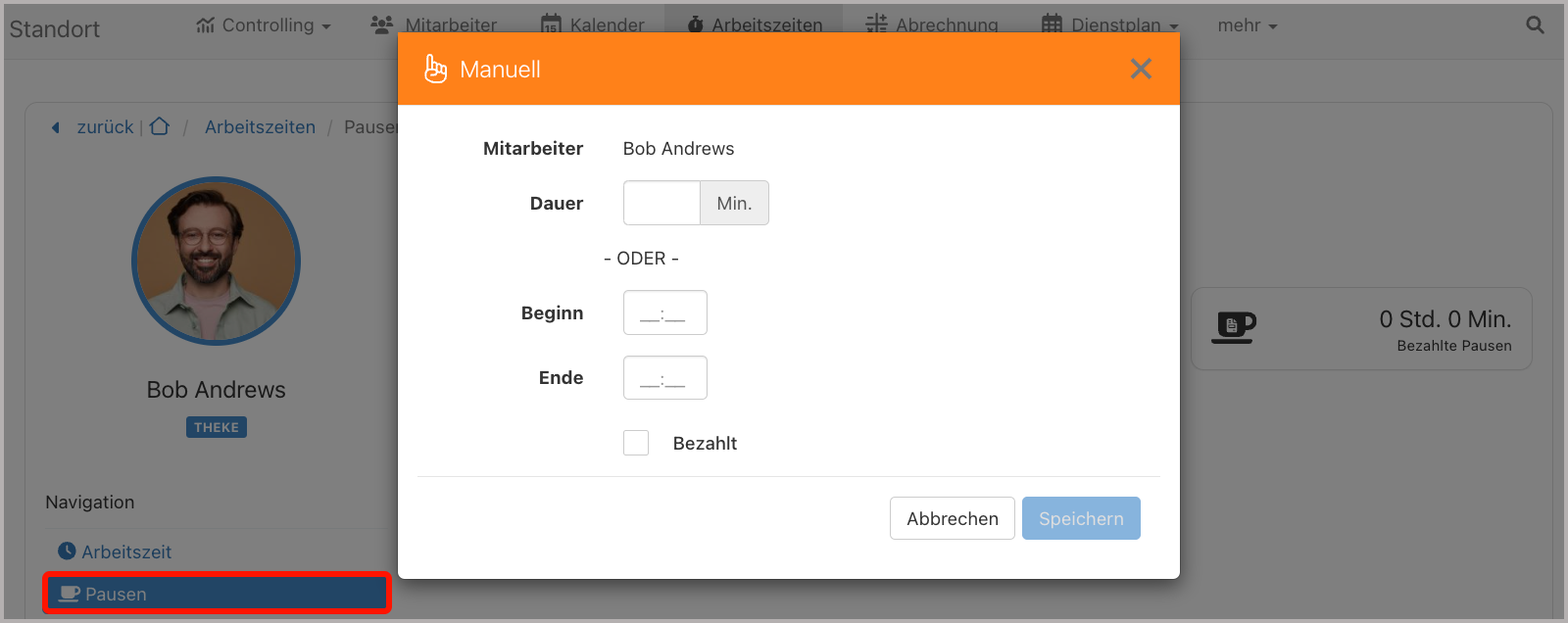The image size is (1568, 623).
Task: Expand the mehr menu
Action: pyautogui.click(x=1247, y=25)
